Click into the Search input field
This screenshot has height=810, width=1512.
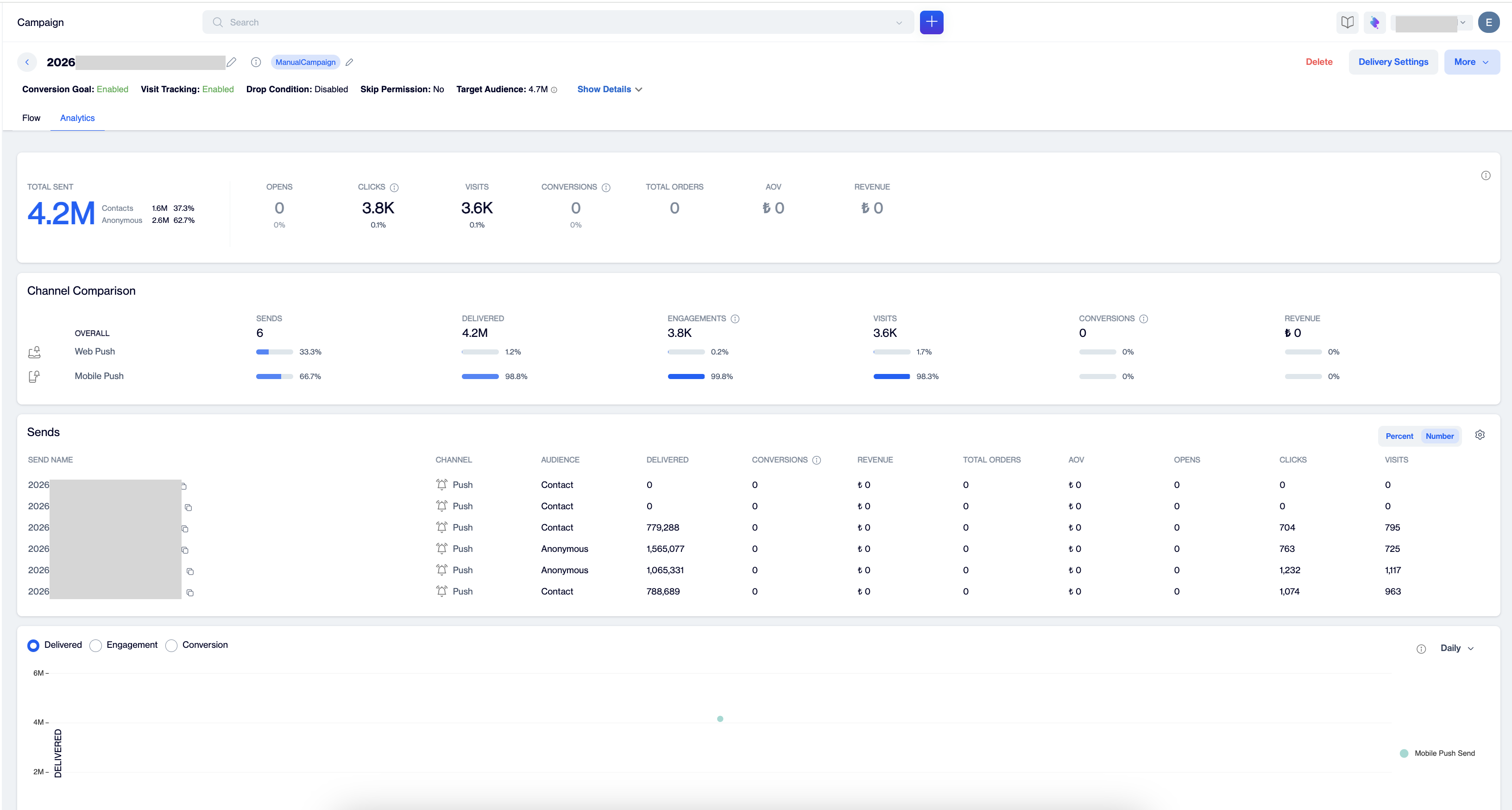[558, 22]
